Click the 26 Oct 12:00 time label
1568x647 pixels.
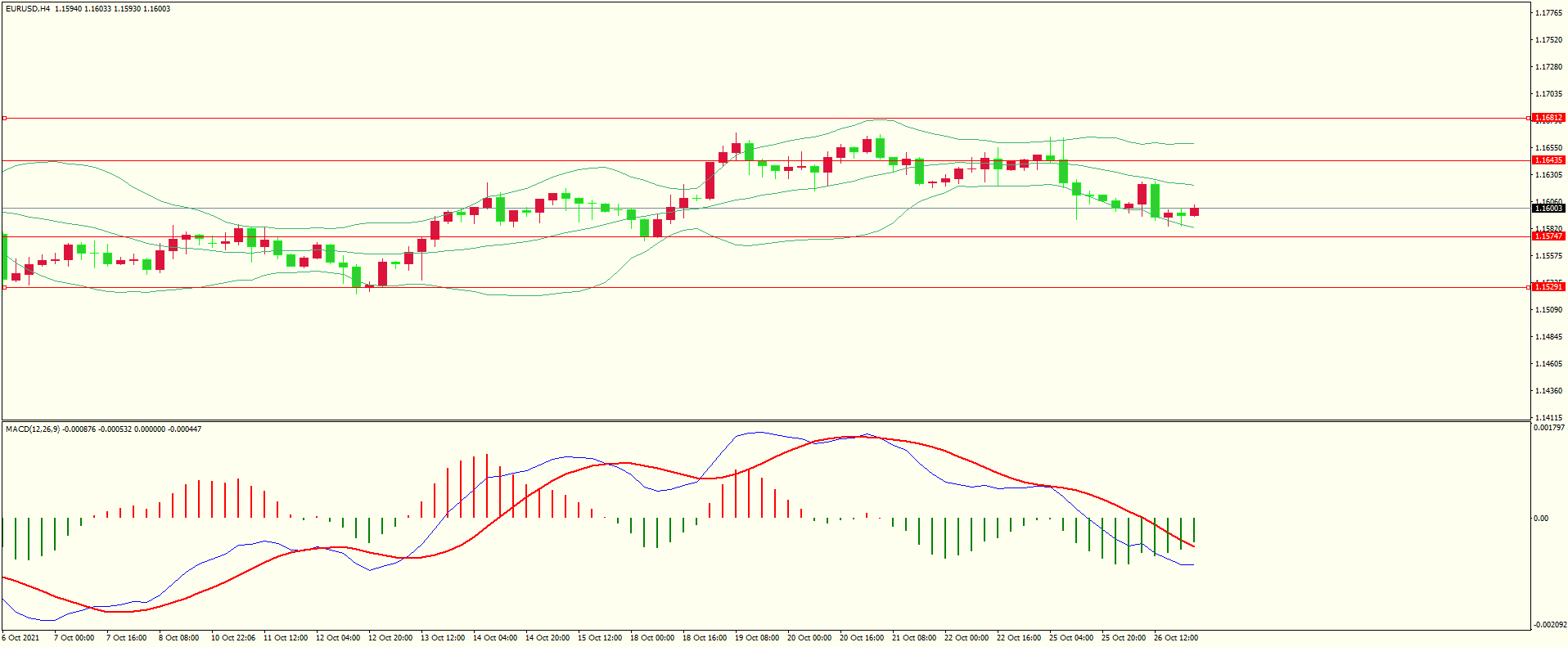tap(1176, 638)
